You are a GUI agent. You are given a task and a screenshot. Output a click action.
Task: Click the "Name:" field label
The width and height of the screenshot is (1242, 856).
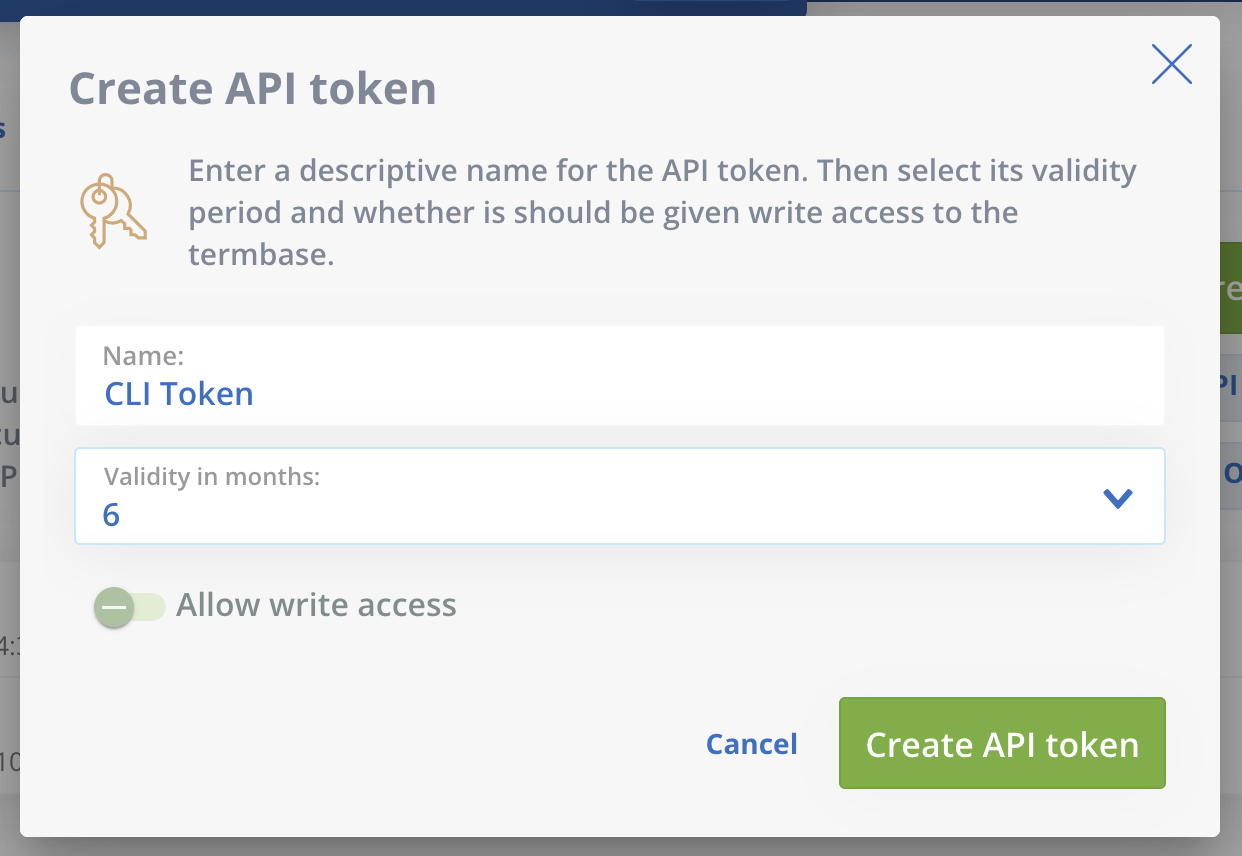coord(143,355)
